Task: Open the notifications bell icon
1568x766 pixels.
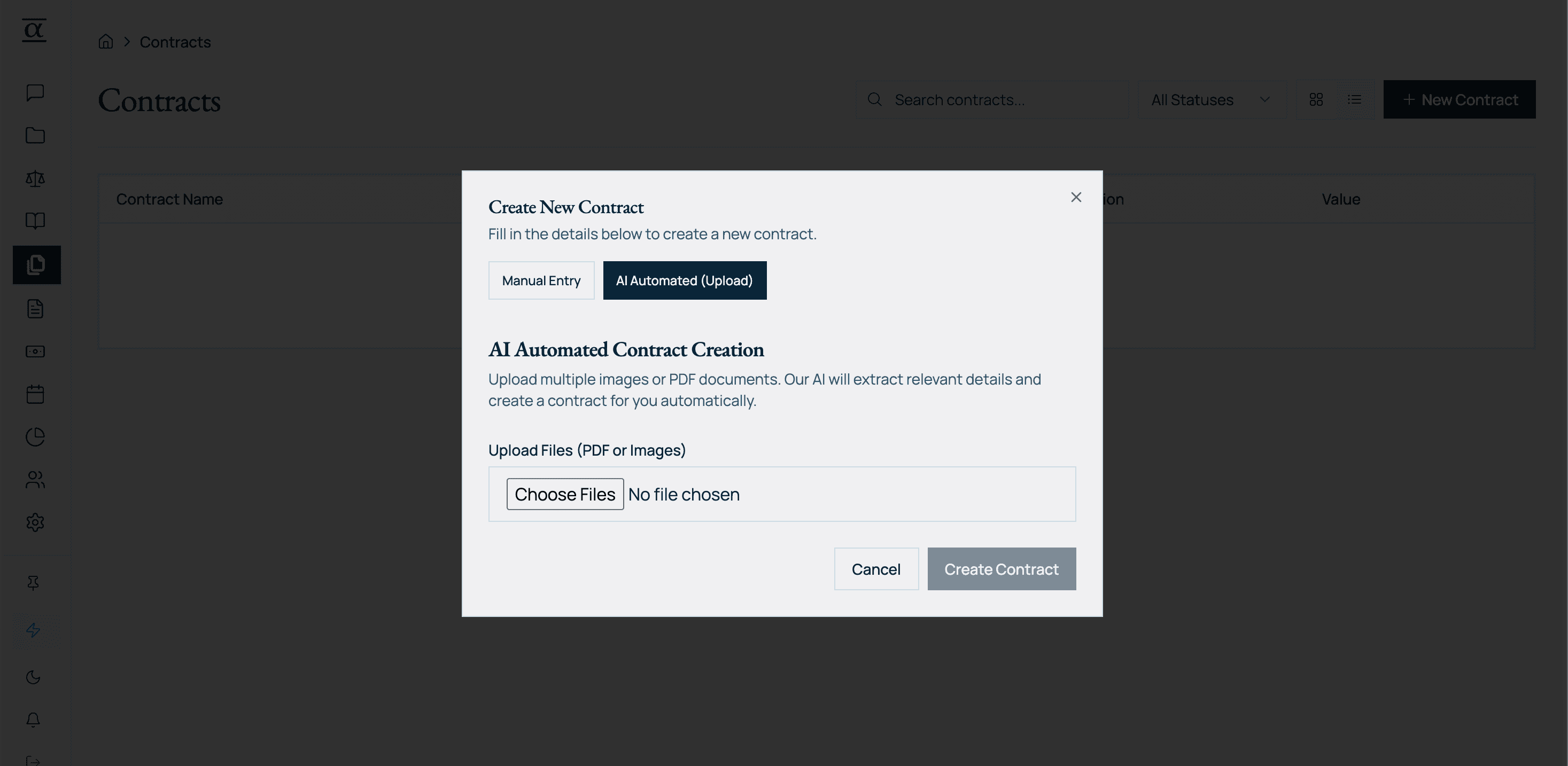Action: (34, 720)
